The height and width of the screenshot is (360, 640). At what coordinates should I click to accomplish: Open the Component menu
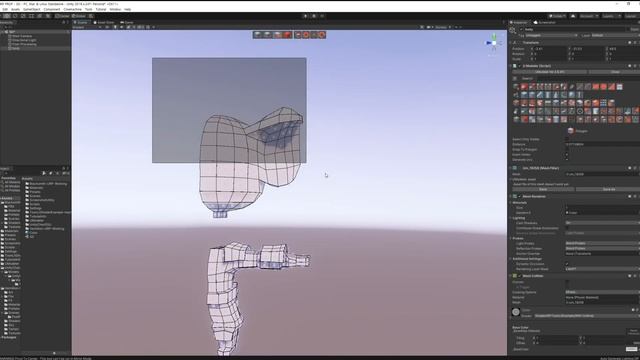[x=52, y=9]
